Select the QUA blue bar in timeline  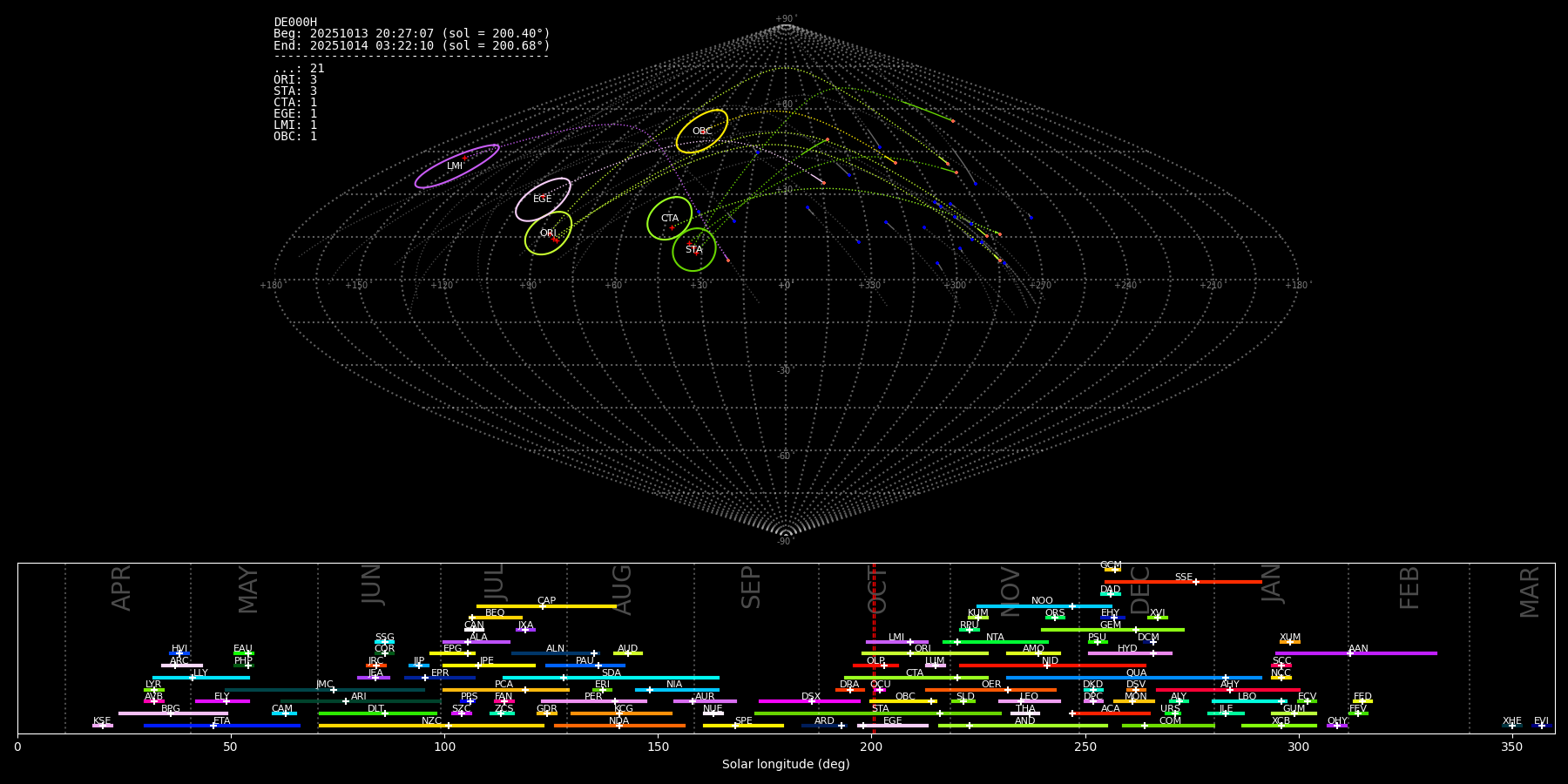[x=1134, y=678]
